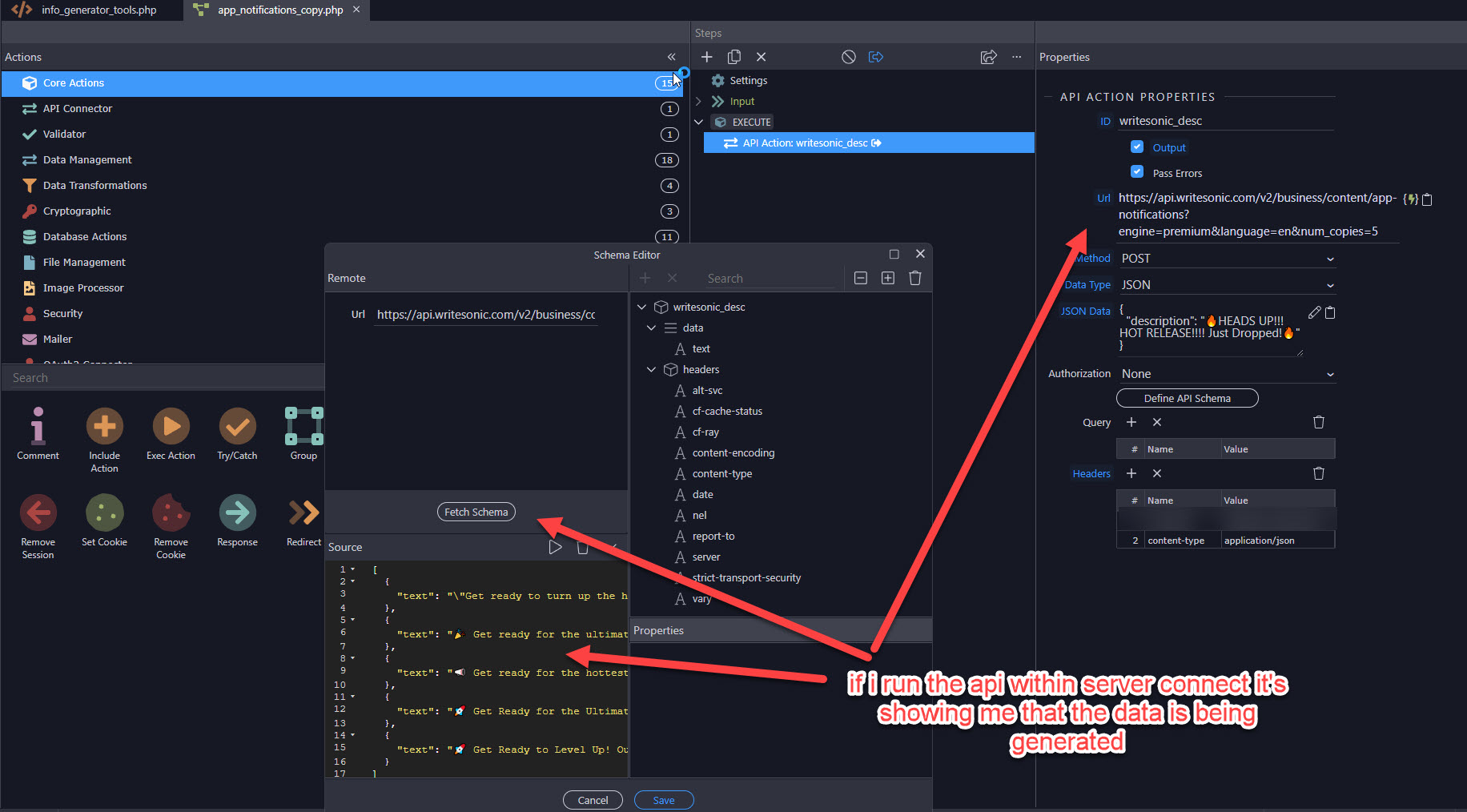This screenshot has height=812, width=1467.
Task: Open the Database Actions category
Action: (342, 237)
